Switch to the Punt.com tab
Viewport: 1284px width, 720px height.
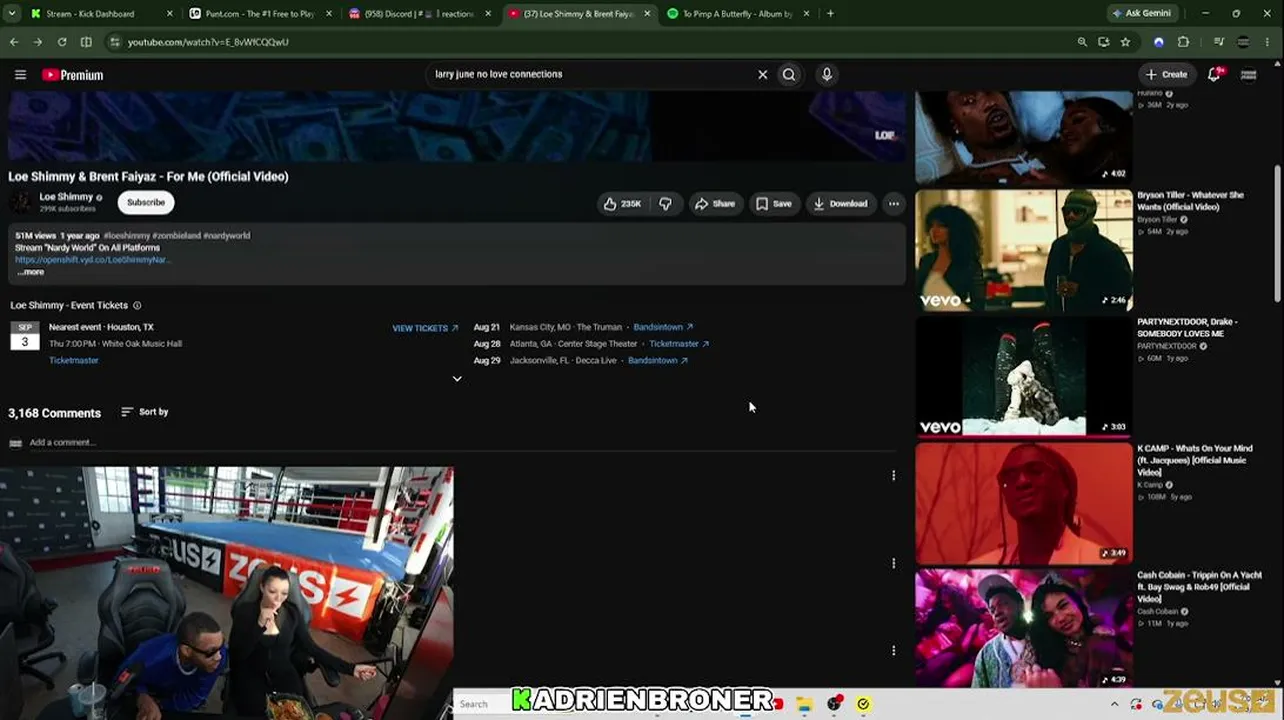pos(258,14)
